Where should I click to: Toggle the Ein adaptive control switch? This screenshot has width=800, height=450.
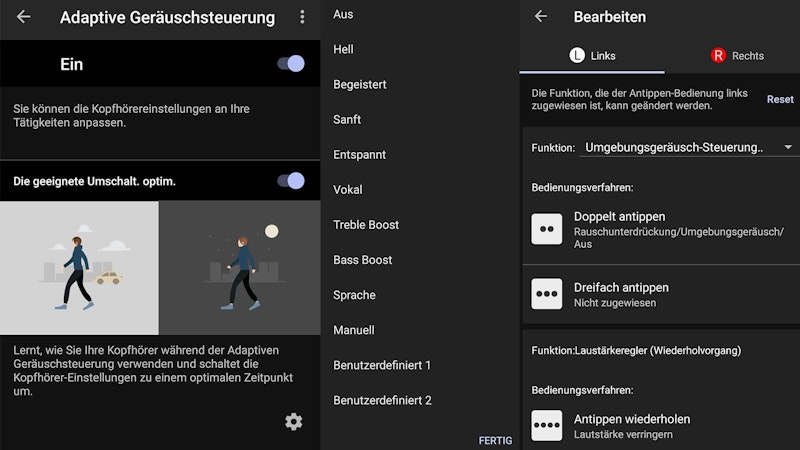(x=291, y=64)
